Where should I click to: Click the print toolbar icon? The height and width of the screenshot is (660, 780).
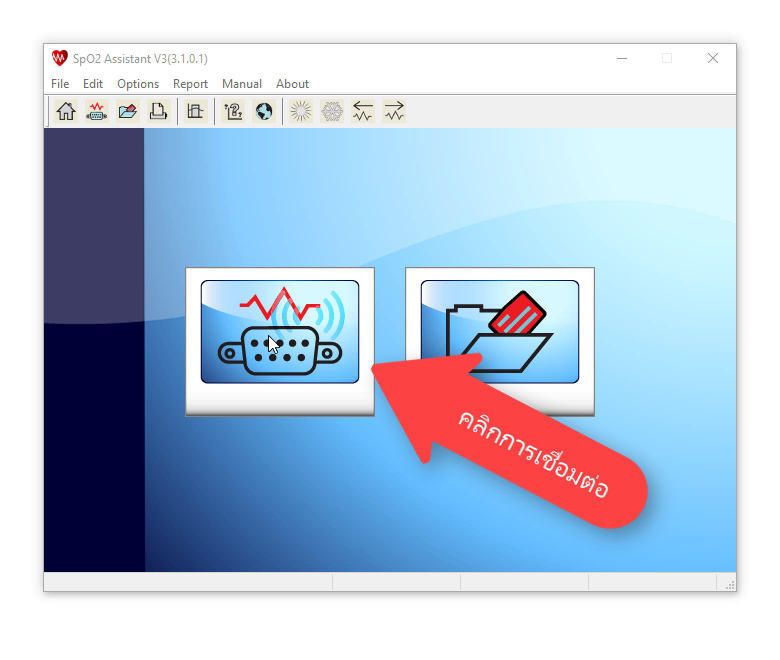(158, 111)
